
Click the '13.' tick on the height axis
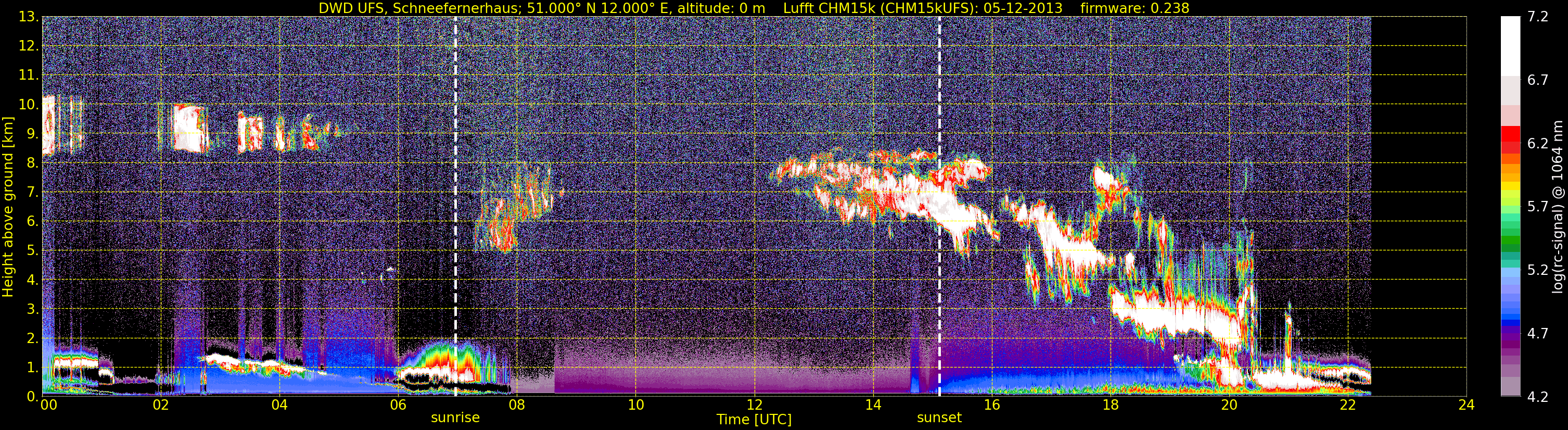[29, 17]
